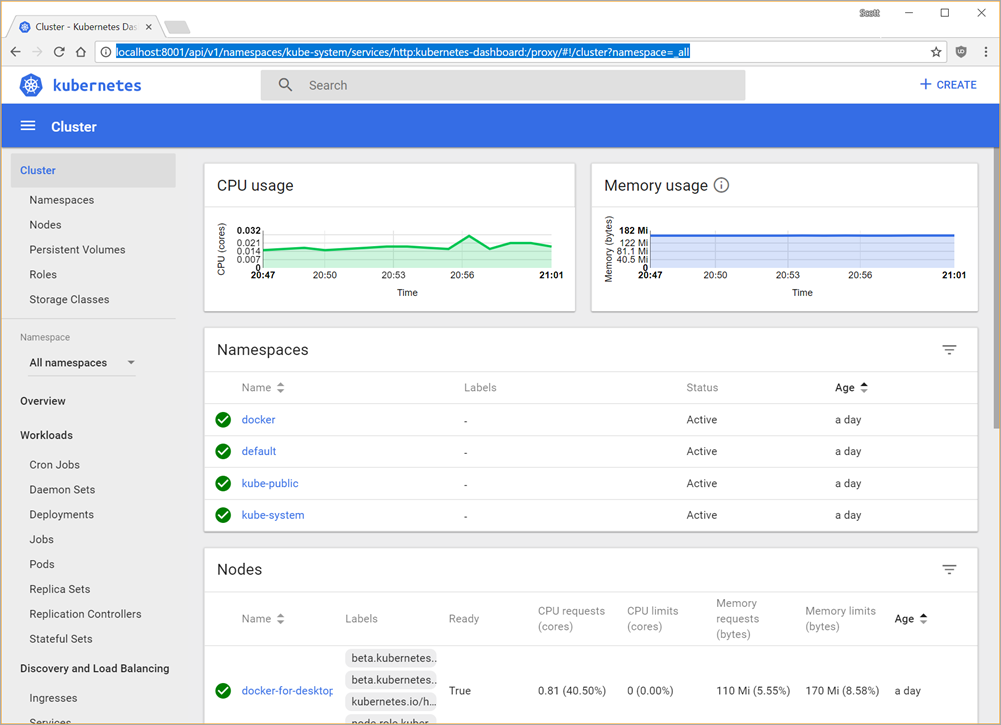The image size is (1001, 725).
Task: Bookmark this page with the star icon
Action: pyautogui.click(x=936, y=52)
